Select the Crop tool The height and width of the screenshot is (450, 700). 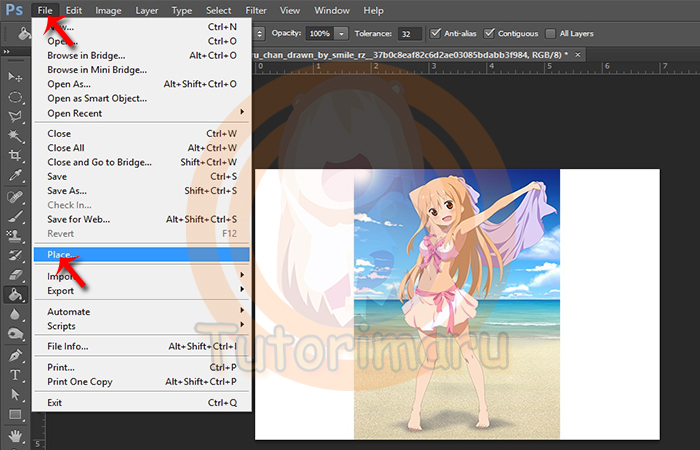pos(15,155)
